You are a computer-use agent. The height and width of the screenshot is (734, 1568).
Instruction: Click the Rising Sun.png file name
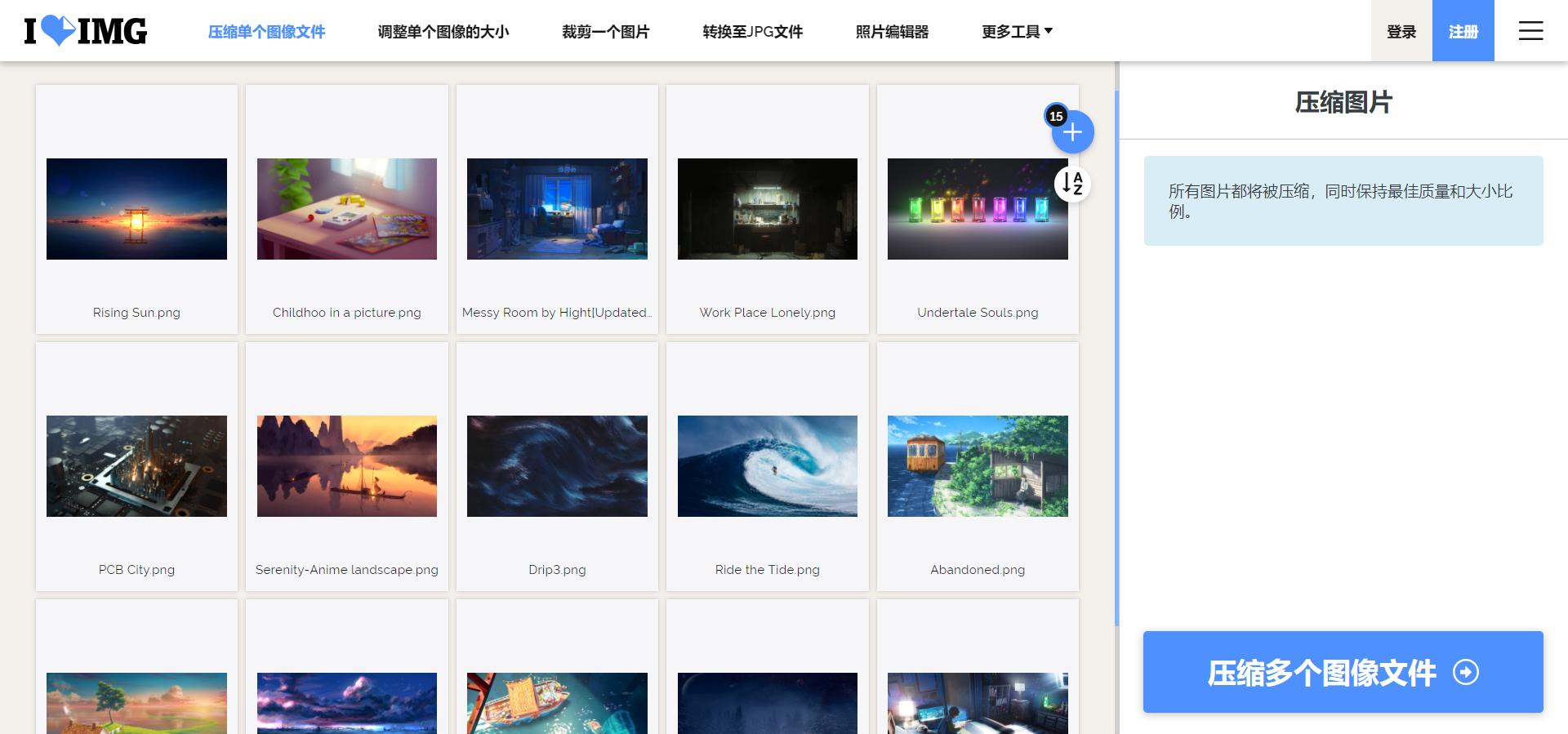[136, 313]
